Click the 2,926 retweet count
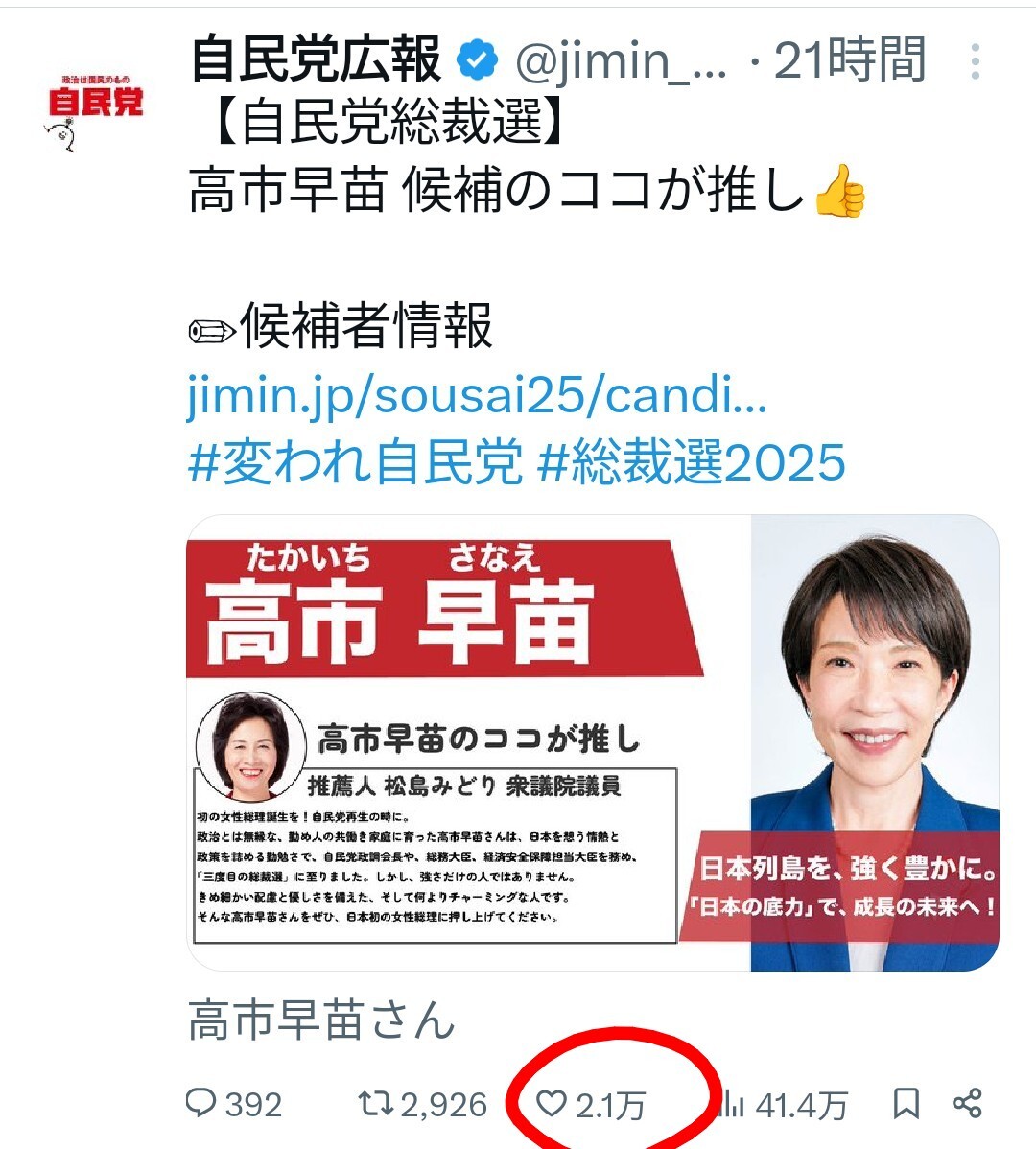Image resolution: width=1036 pixels, height=1149 pixels. (444, 1105)
